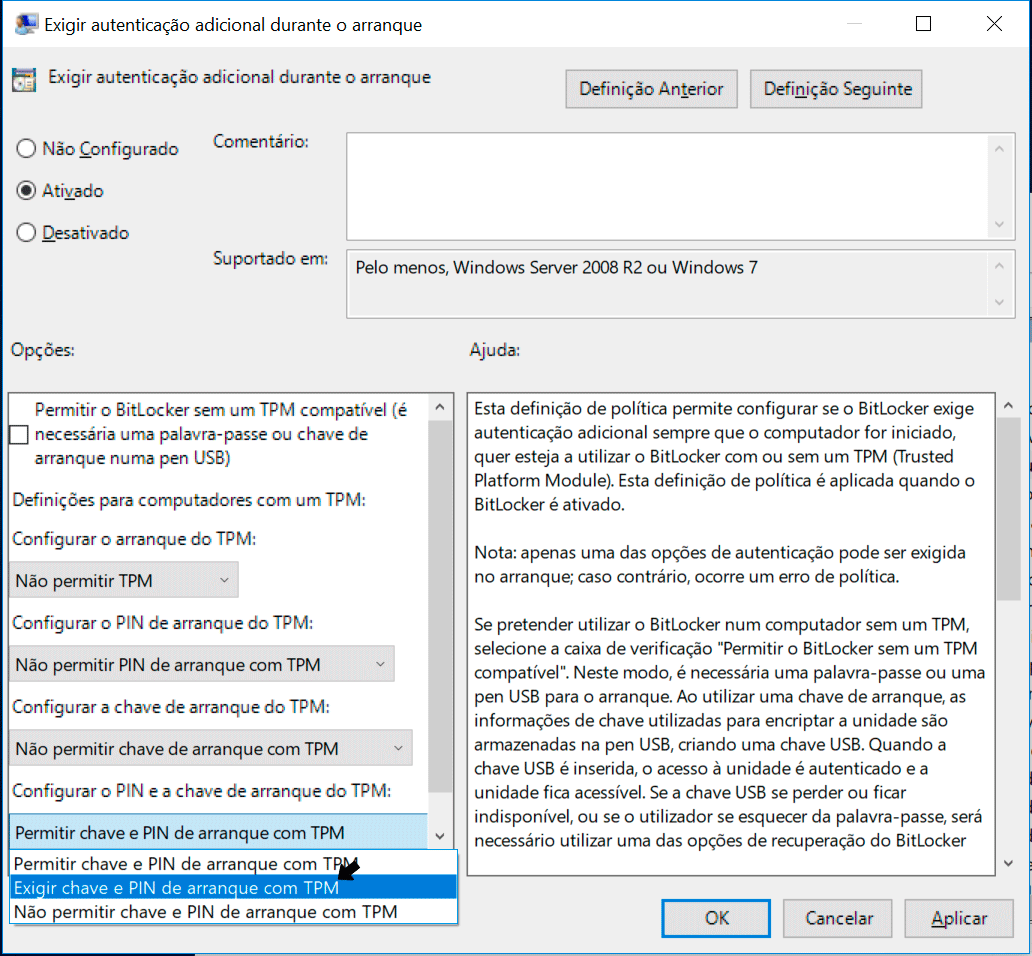The width and height of the screenshot is (1032, 956).
Task: Click the Ajuda: heading label
Action: 494,350
